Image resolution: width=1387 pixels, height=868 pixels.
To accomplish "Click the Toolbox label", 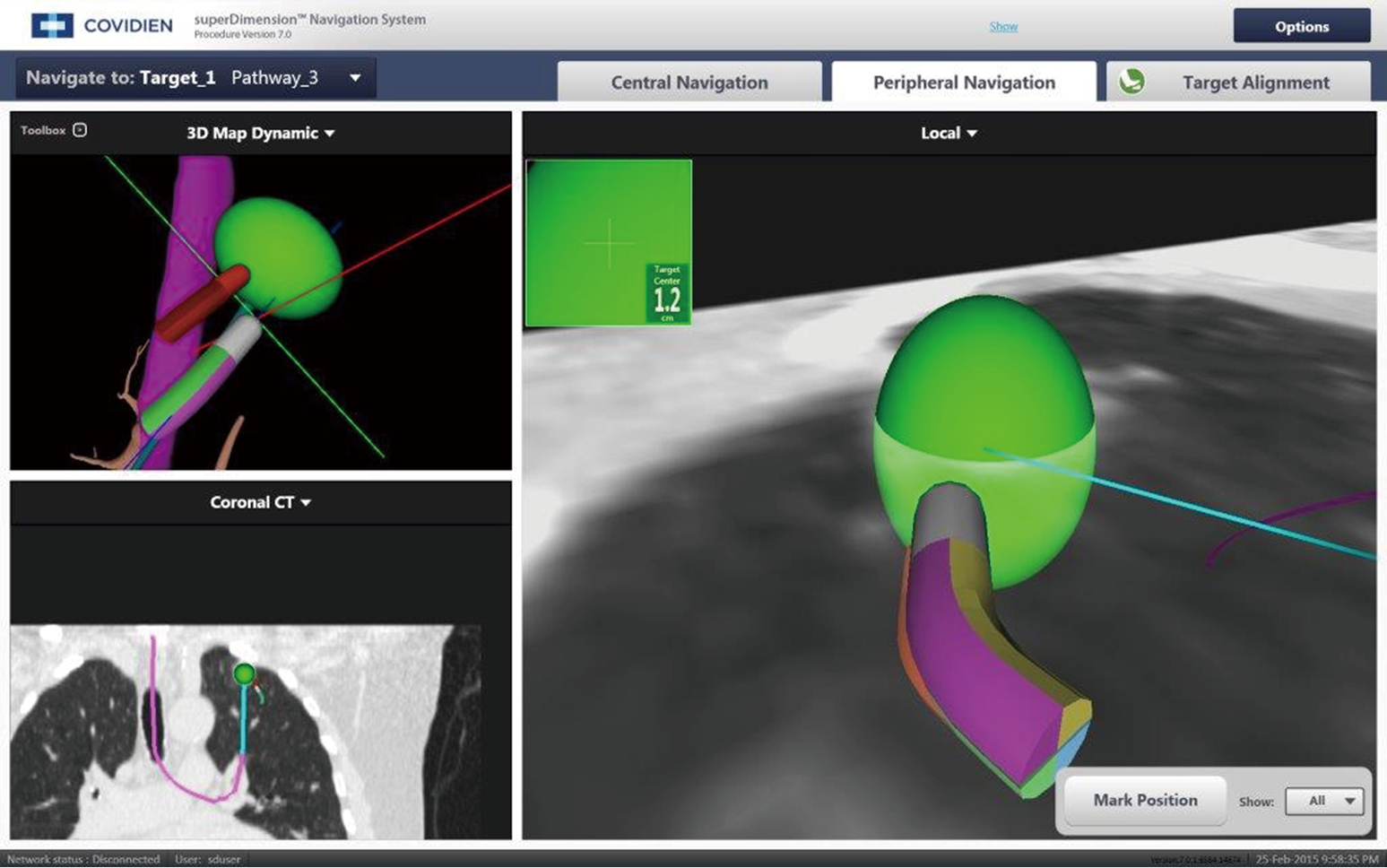I will point(43,130).
